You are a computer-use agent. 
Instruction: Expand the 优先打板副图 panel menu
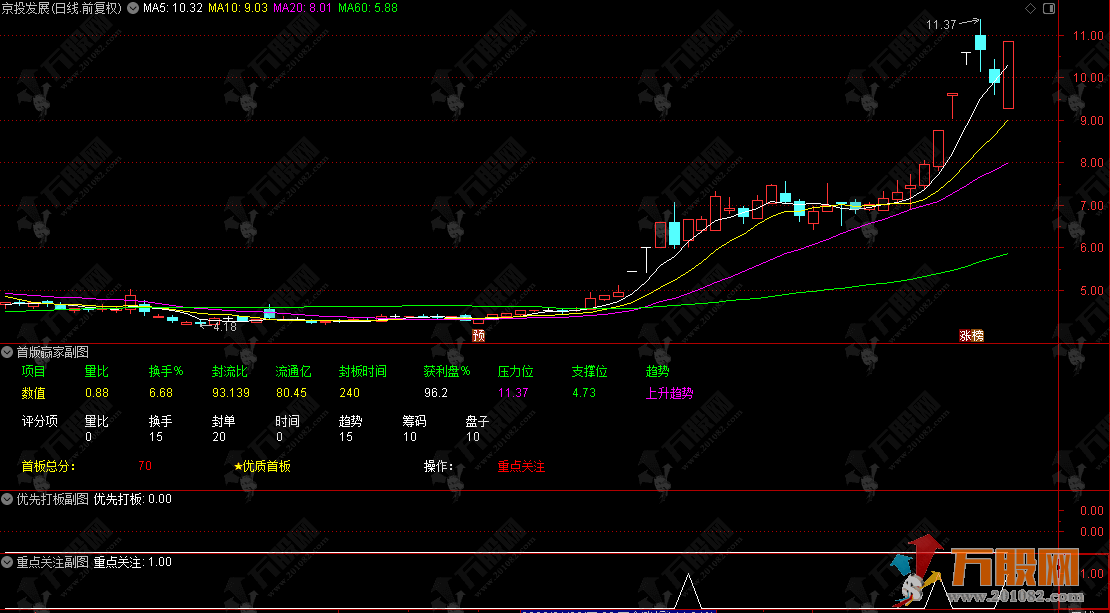8,499
